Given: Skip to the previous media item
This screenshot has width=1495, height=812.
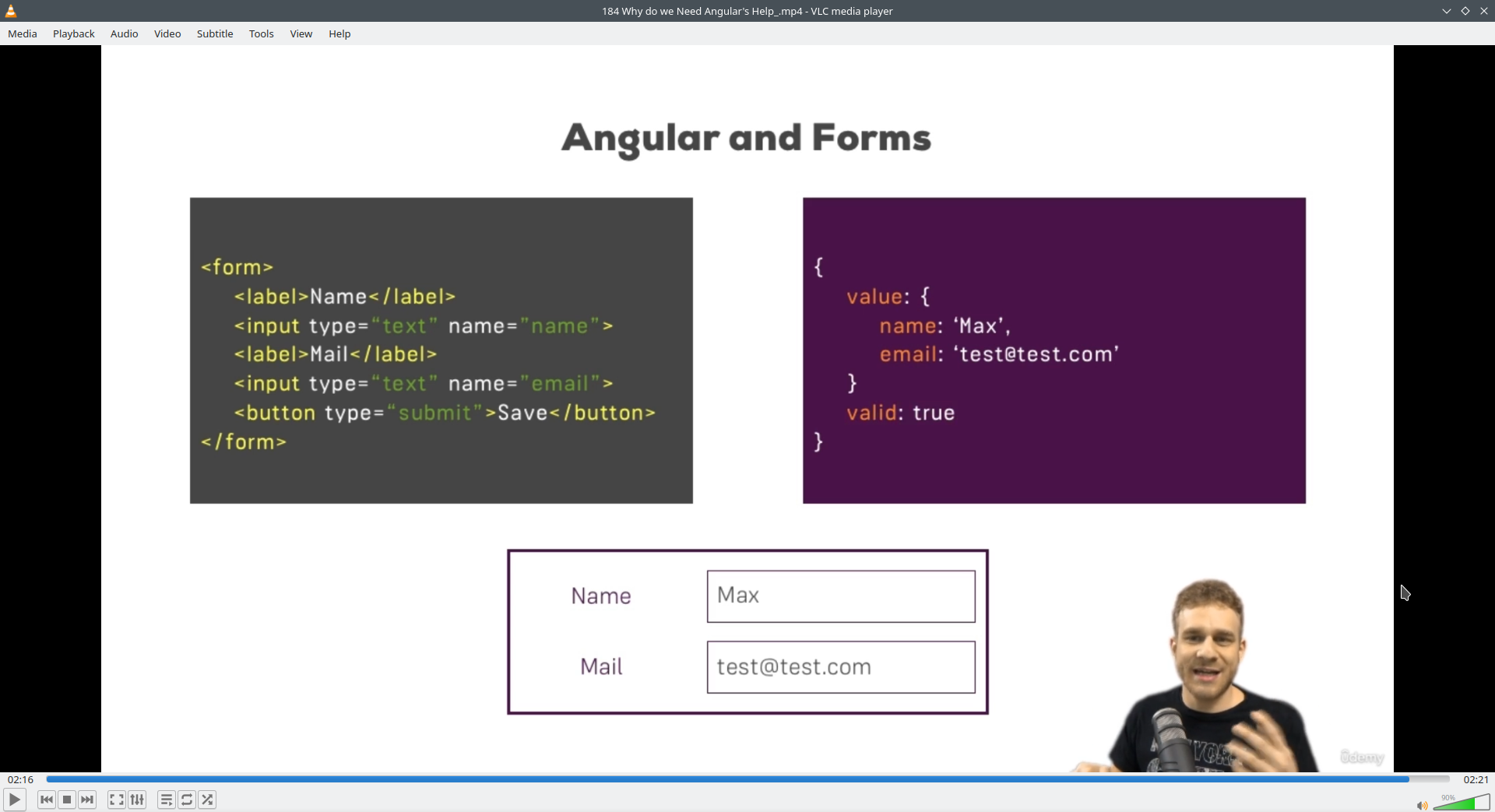Looking at the screenshot, I should (46, 800).
